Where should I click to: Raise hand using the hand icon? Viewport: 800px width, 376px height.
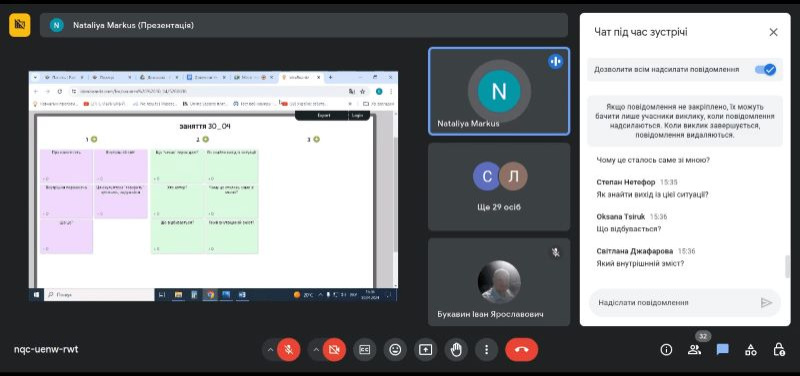tap(456, 349)
